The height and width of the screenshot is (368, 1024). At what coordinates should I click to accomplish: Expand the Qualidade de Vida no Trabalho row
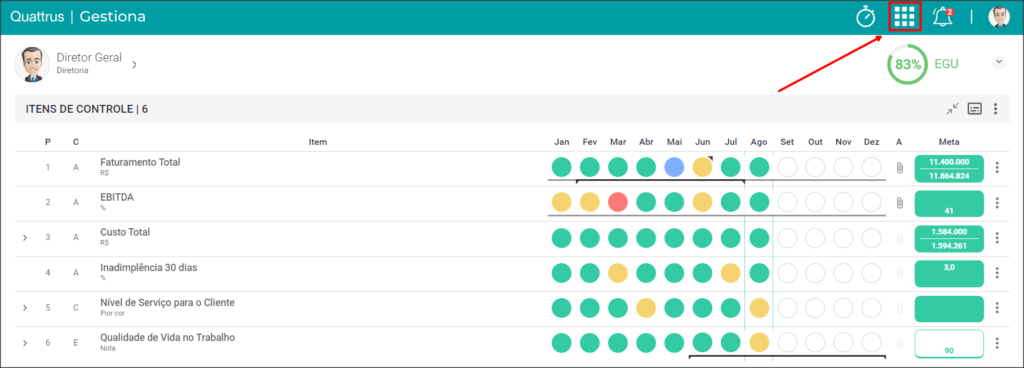25,343
